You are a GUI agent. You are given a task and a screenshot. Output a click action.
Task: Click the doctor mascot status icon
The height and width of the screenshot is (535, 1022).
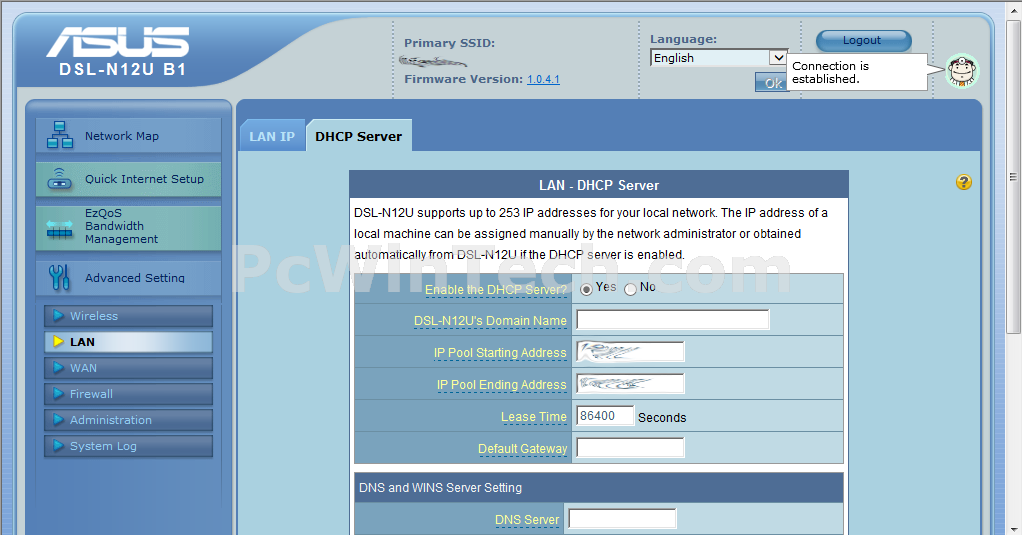tap(962, 71)
